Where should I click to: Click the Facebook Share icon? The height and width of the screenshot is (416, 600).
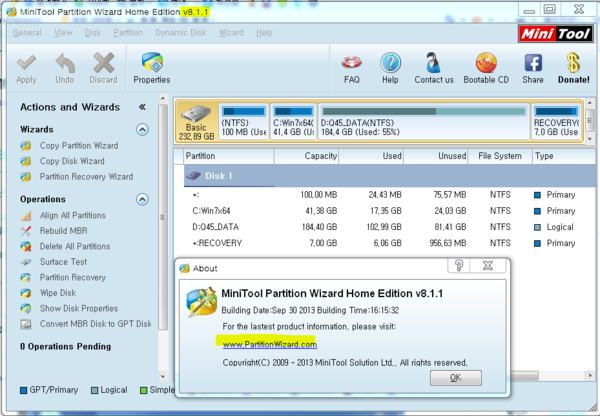coord(533,62)
